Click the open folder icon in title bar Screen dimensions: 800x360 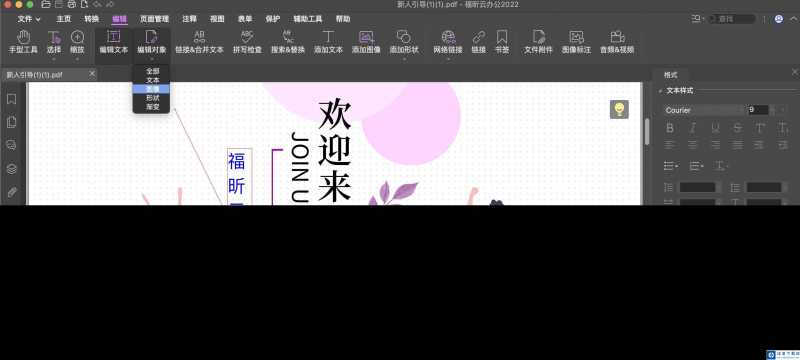(46, 4)
